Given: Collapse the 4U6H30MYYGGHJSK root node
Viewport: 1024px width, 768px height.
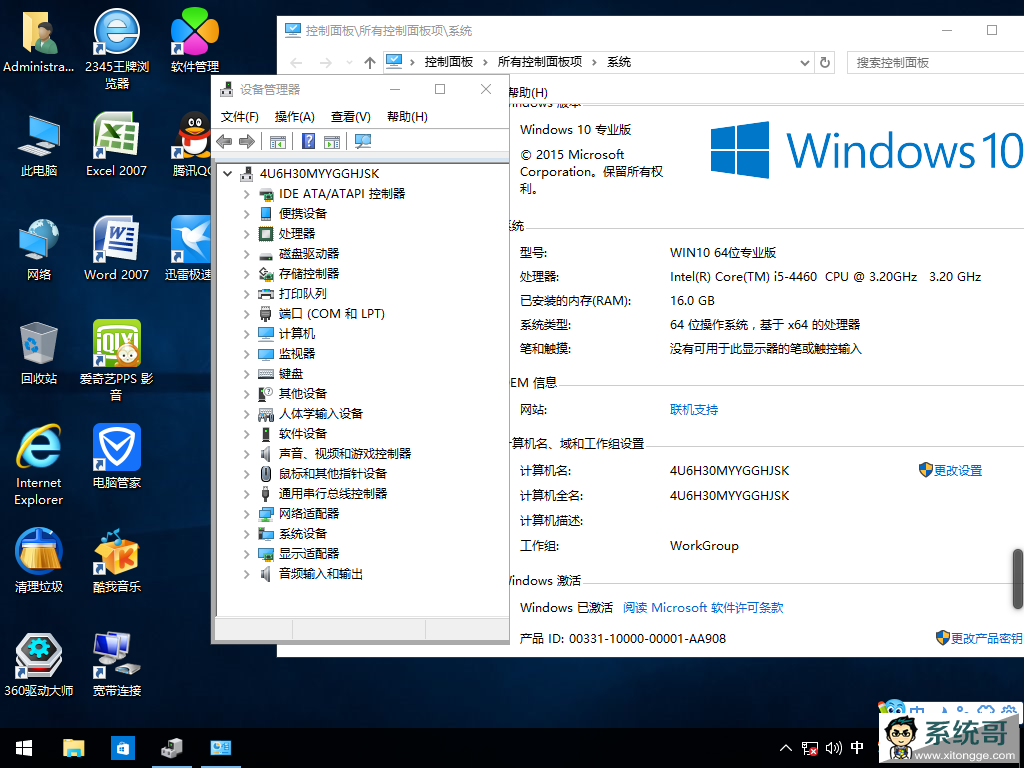Looking at the screenshot, I should pos(227,174).
